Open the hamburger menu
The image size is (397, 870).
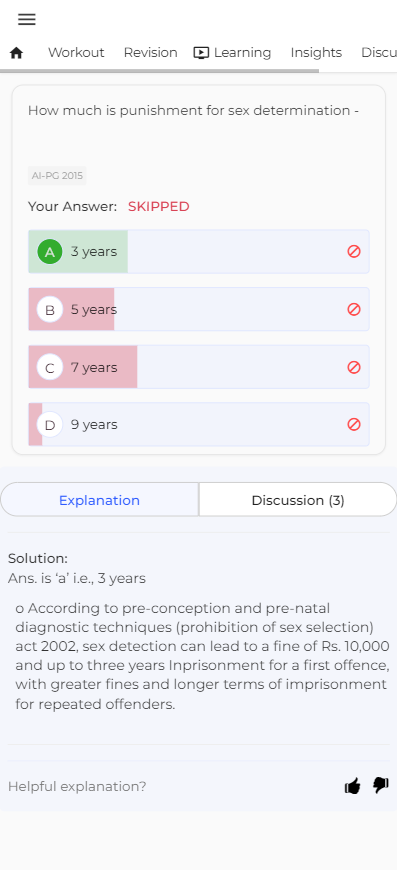27,19
